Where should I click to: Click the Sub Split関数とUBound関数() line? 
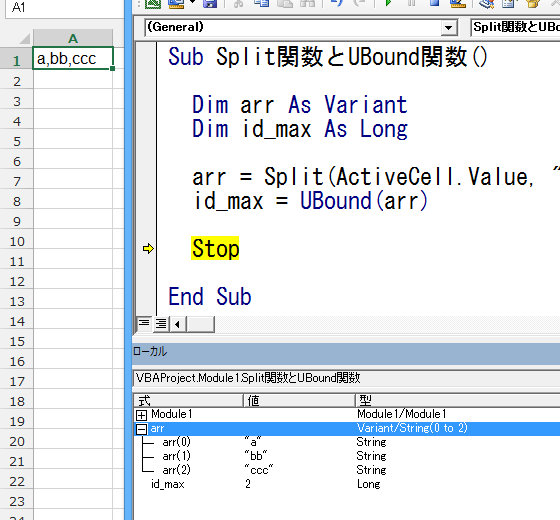point(328,56)
